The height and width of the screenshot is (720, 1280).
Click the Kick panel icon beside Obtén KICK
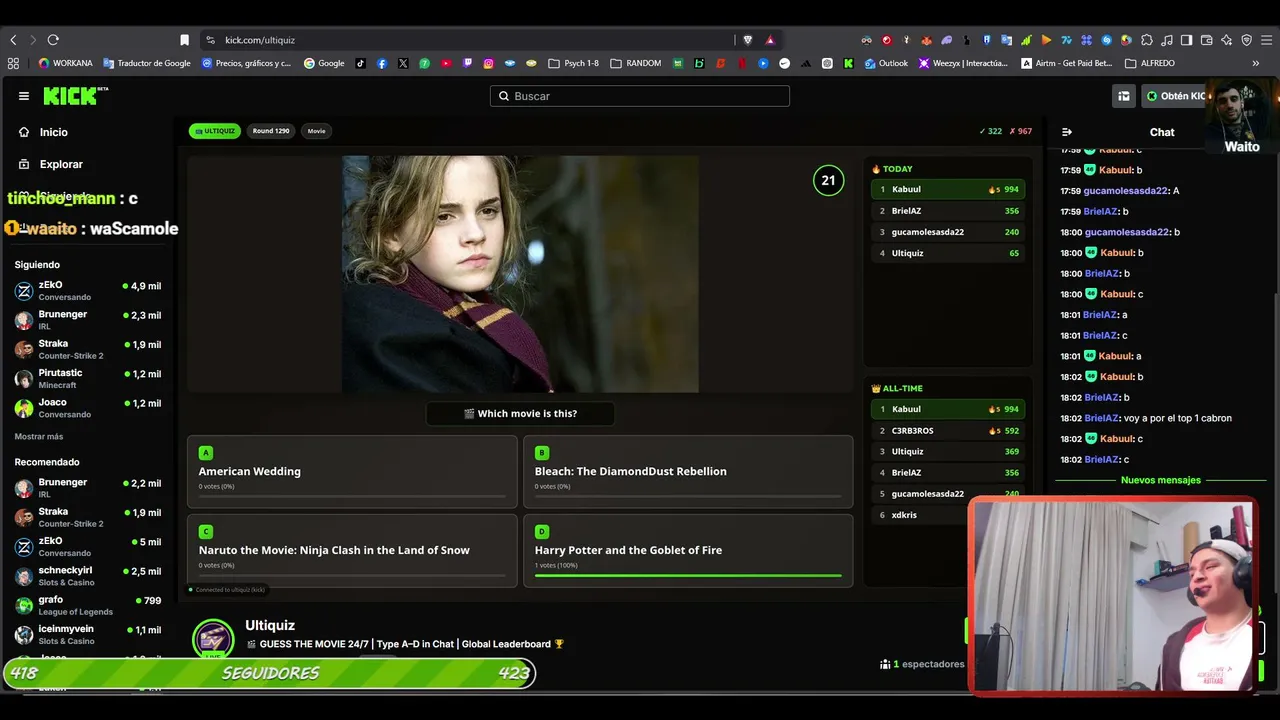[x=1124, y=96]
